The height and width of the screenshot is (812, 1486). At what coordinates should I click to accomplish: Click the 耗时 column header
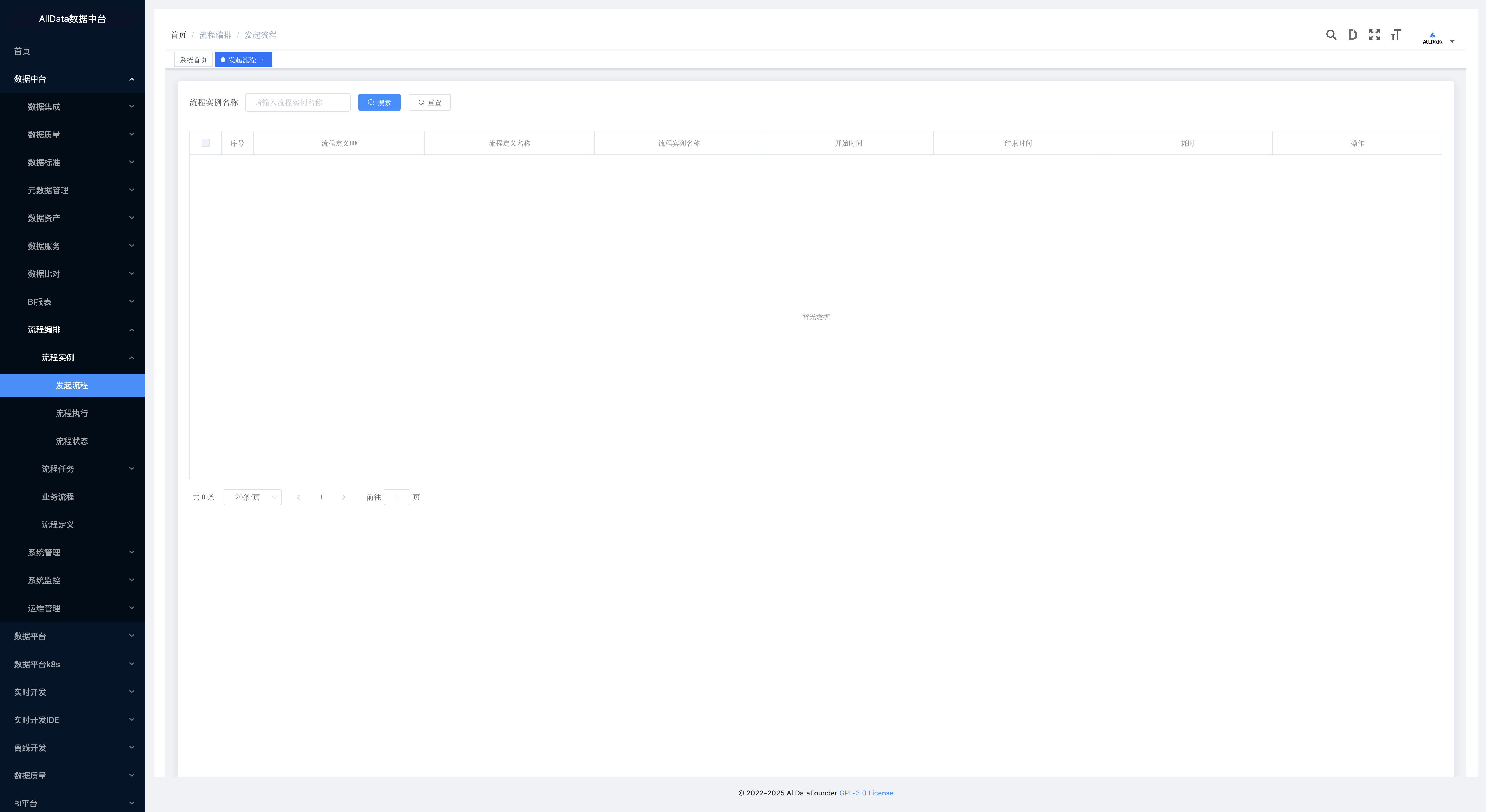1188,143
